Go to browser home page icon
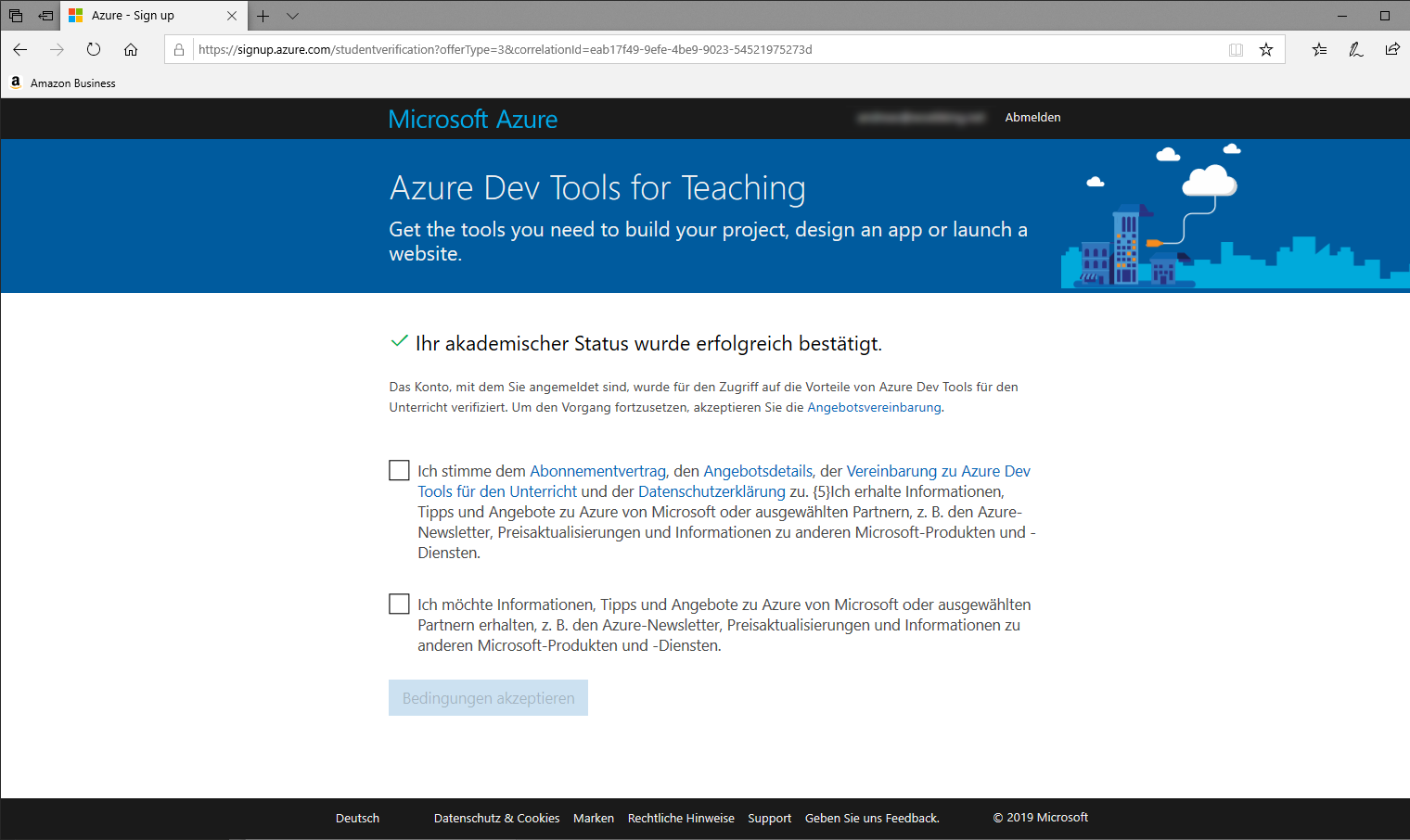Viewport: 1410px width, 840px height. point(131,50)
